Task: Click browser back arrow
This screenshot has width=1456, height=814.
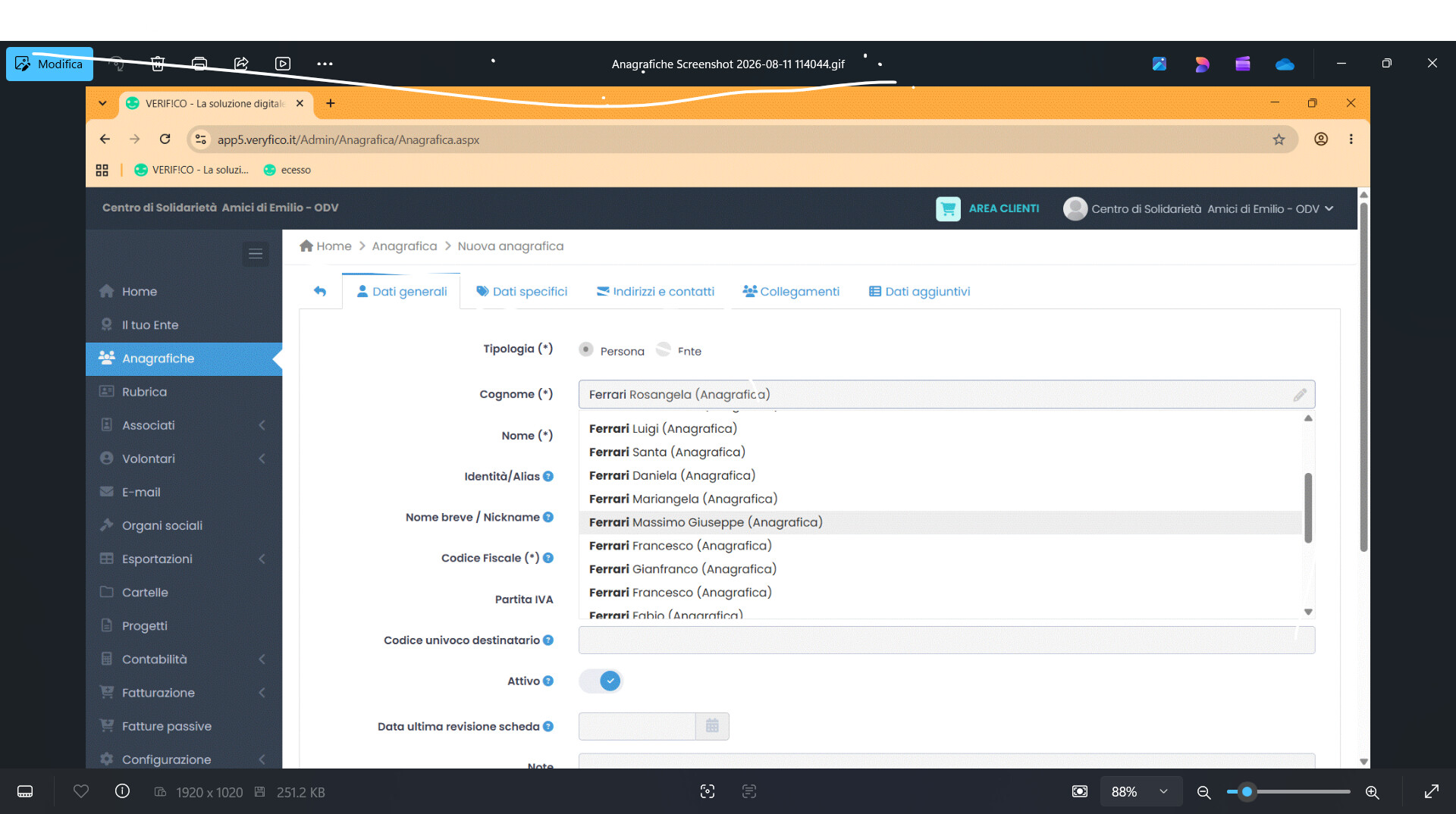Action: (x=105, y=139)
